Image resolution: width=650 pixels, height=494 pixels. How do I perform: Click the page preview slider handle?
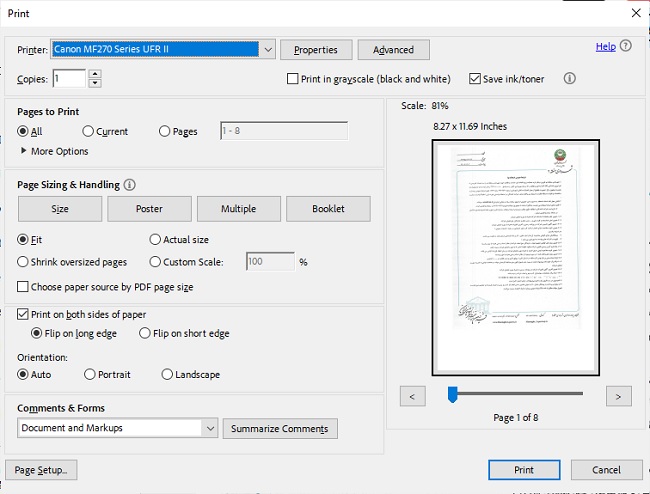453,395
